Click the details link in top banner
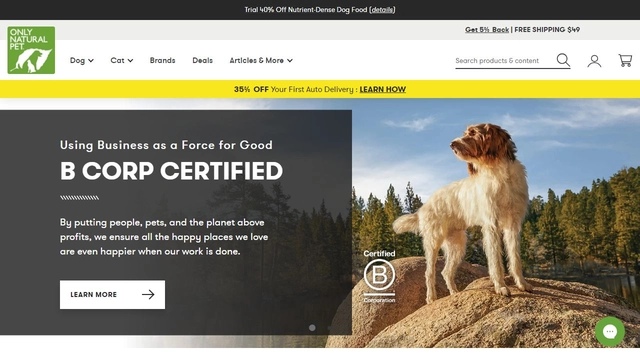 pos(382,10)
